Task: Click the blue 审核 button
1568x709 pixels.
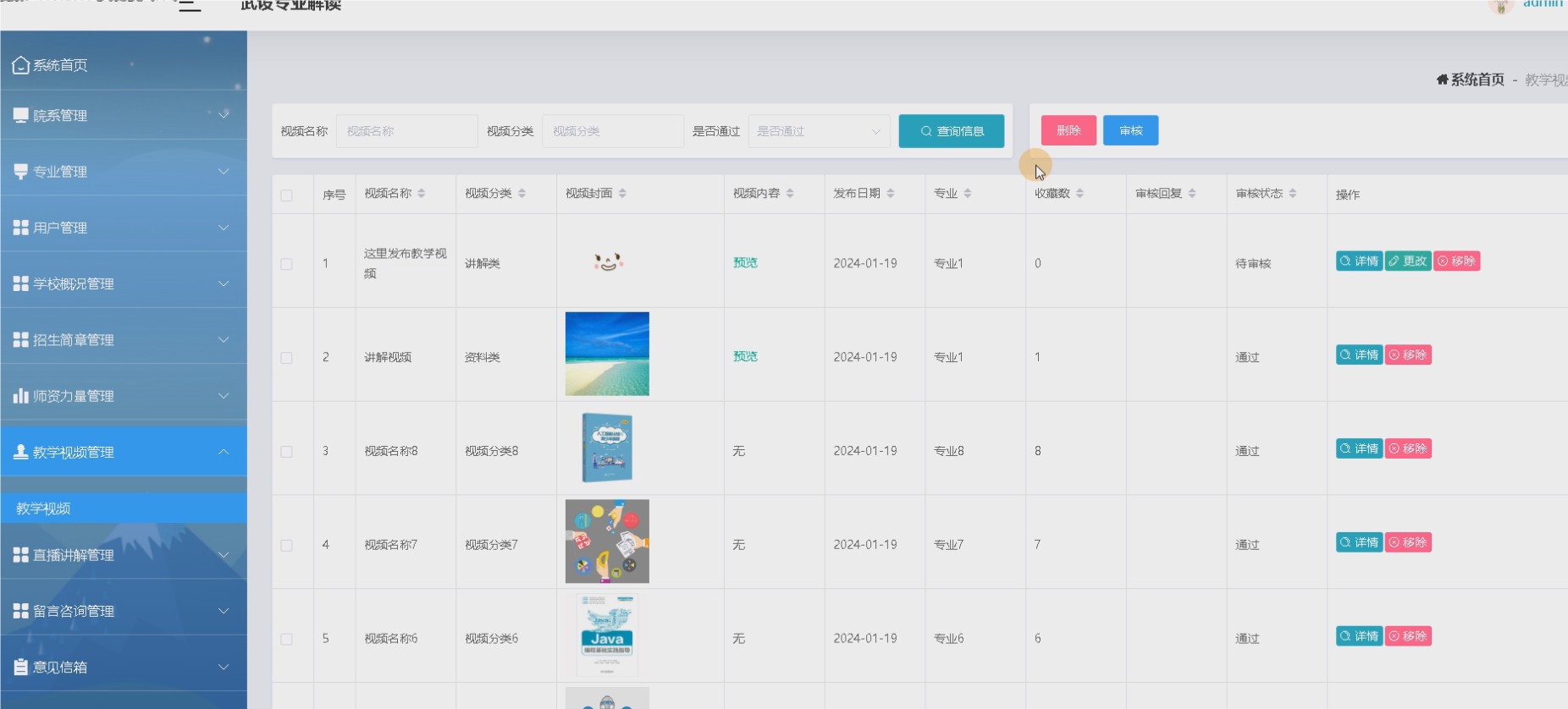Action: 1130,130
